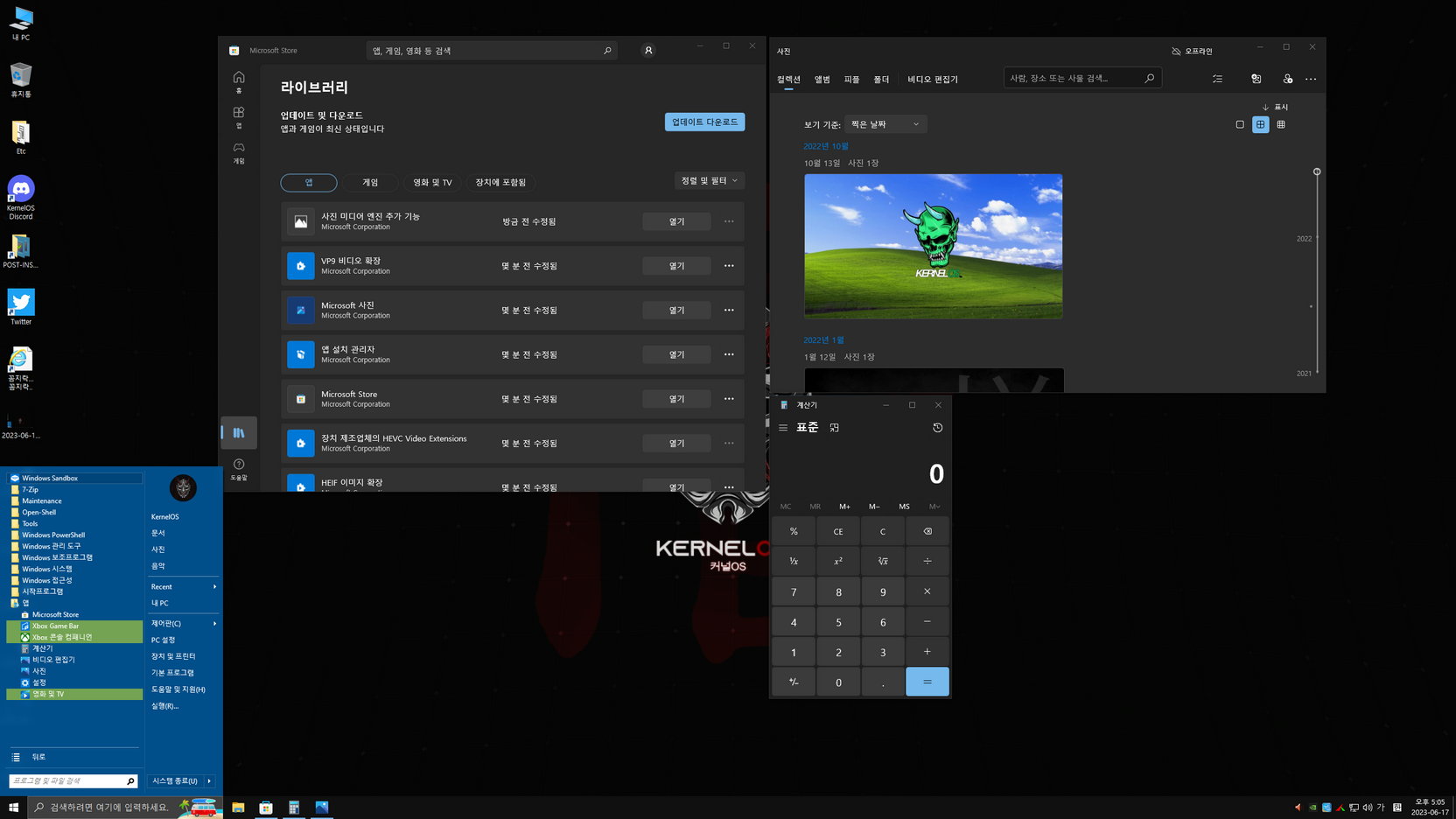The width and height of the screenshot is (1456, 819).
Task: Click the Photos account/sign-in icon
Action: point(1288,79)
